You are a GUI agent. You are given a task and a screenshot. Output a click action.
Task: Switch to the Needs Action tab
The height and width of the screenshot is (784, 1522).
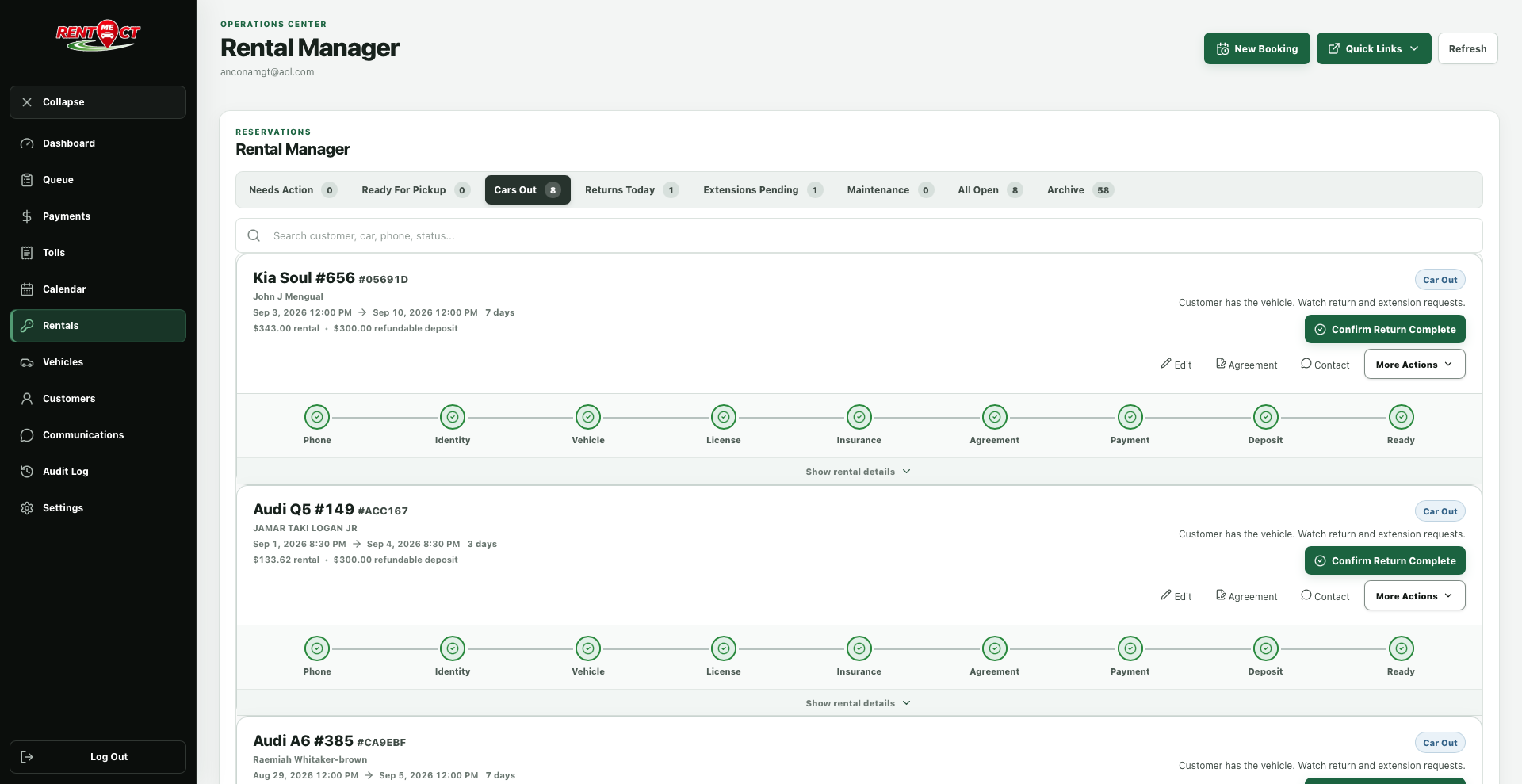point(293,190)
